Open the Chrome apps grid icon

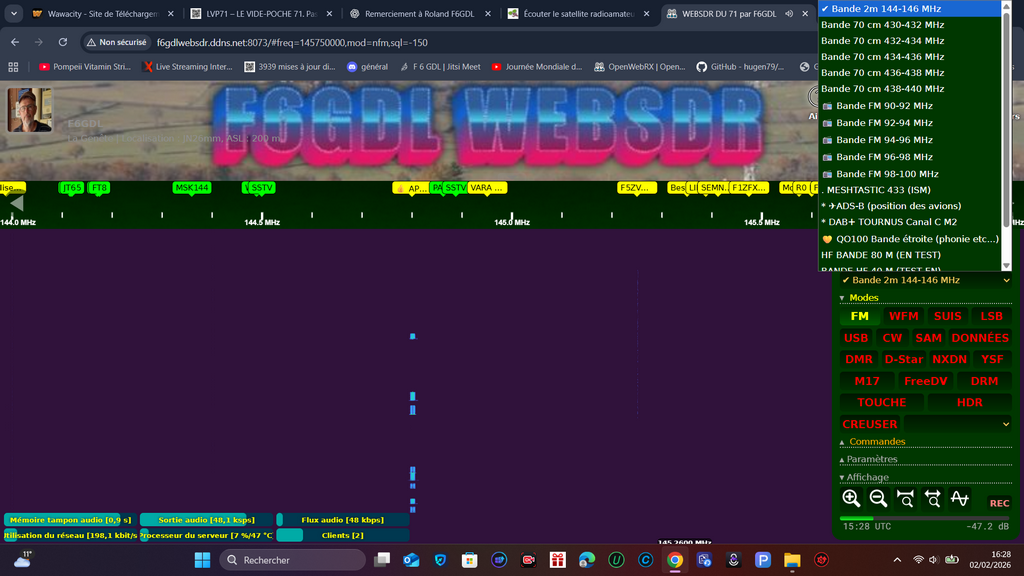click(13, 67)
